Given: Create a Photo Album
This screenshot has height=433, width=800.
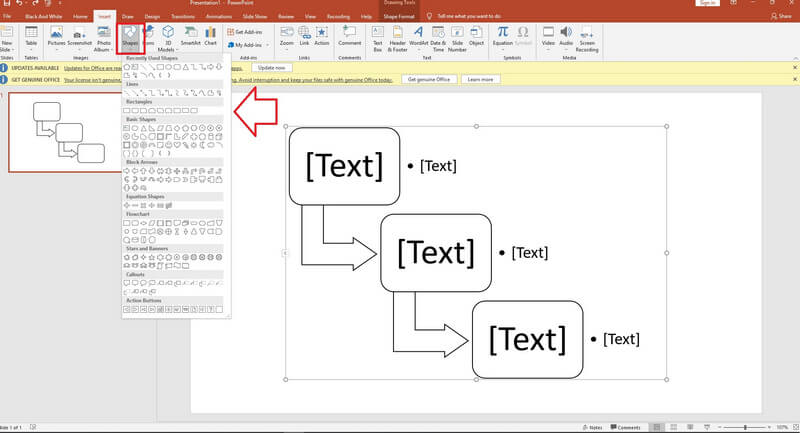Looking at the screenshot, I should click(x=104, y=39).
